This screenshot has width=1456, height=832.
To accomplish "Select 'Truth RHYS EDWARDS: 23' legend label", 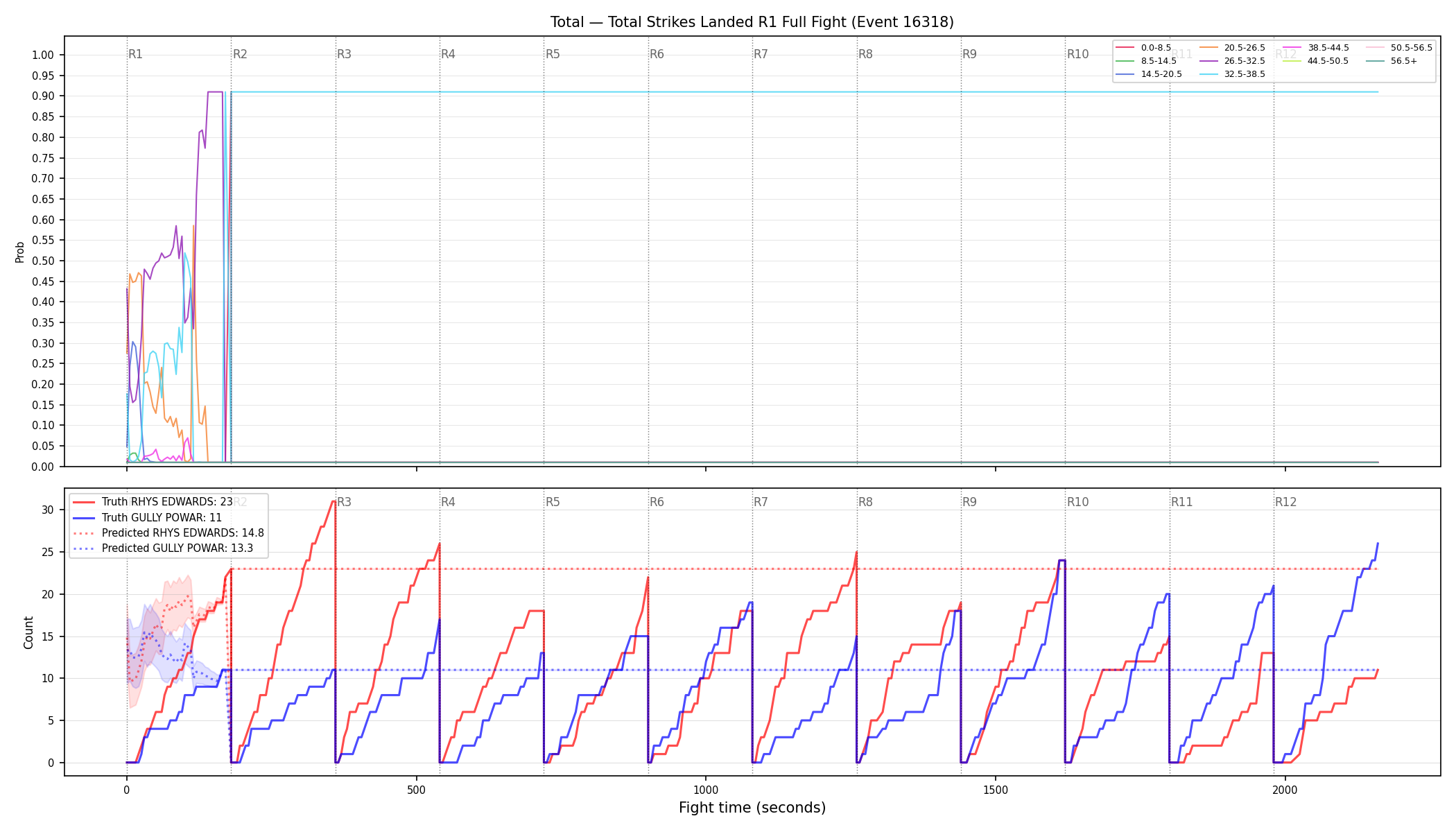I will point(167,502).
